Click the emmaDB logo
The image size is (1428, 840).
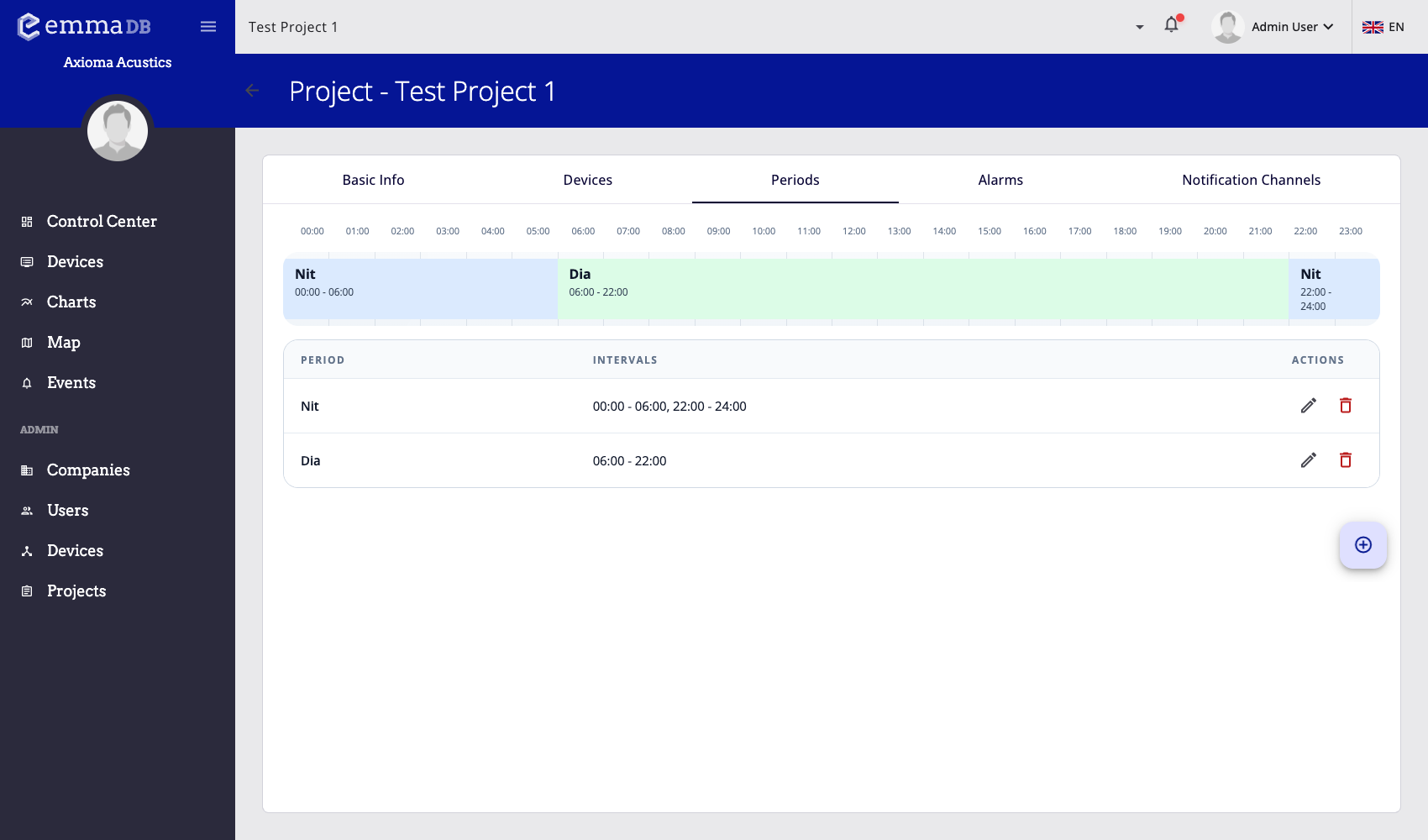84,26
